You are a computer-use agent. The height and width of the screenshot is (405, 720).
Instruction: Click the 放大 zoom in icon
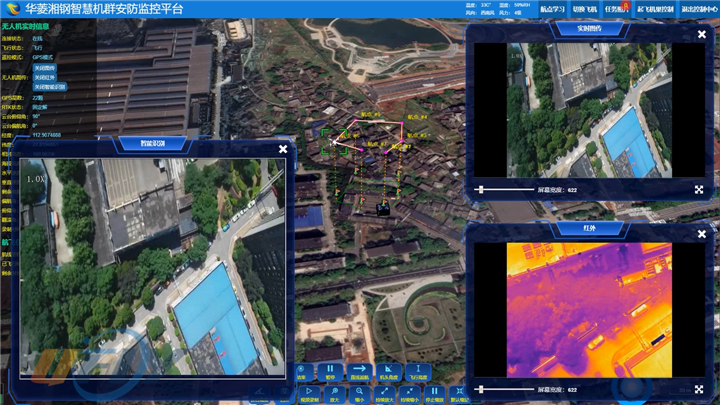(x=334, y=394)
